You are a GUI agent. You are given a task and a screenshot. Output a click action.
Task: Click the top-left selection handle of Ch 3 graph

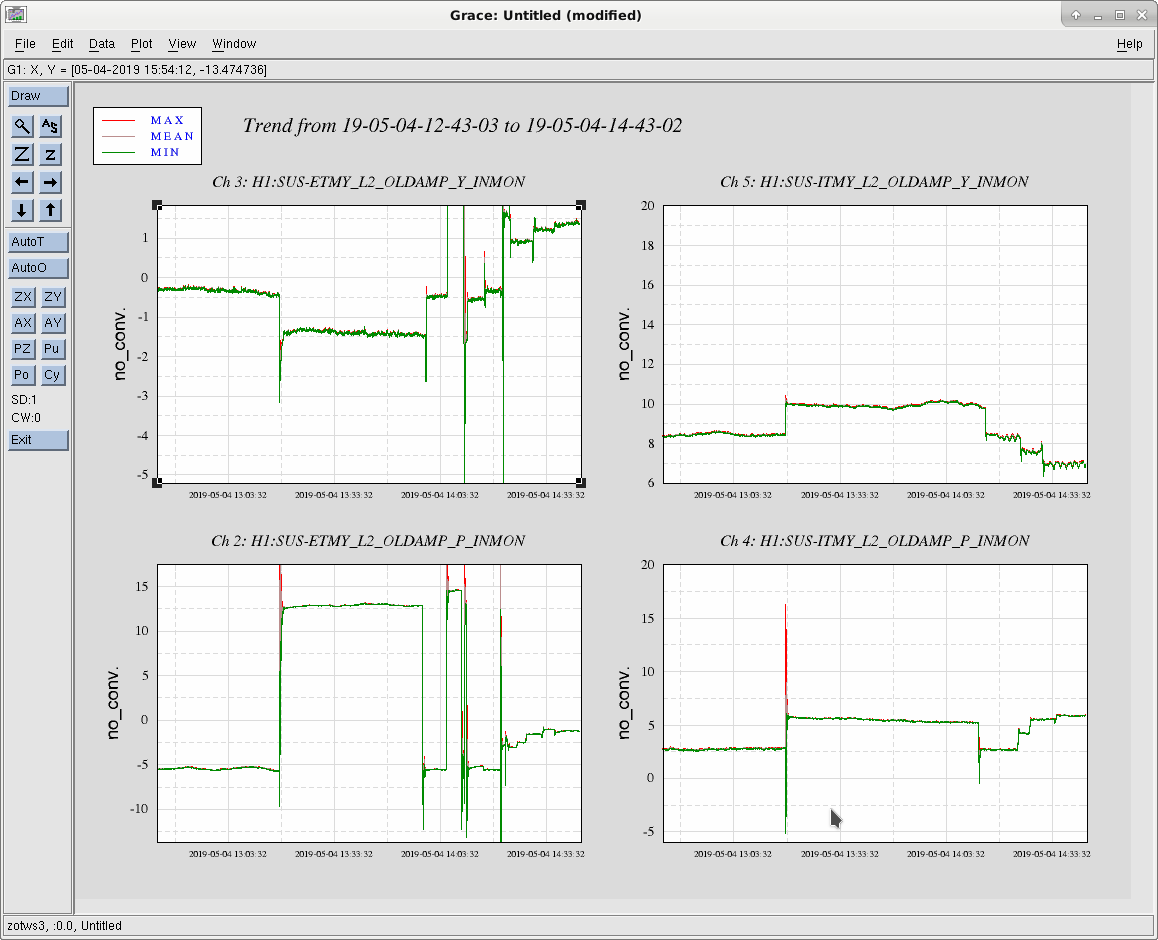[x=157, y=205]
